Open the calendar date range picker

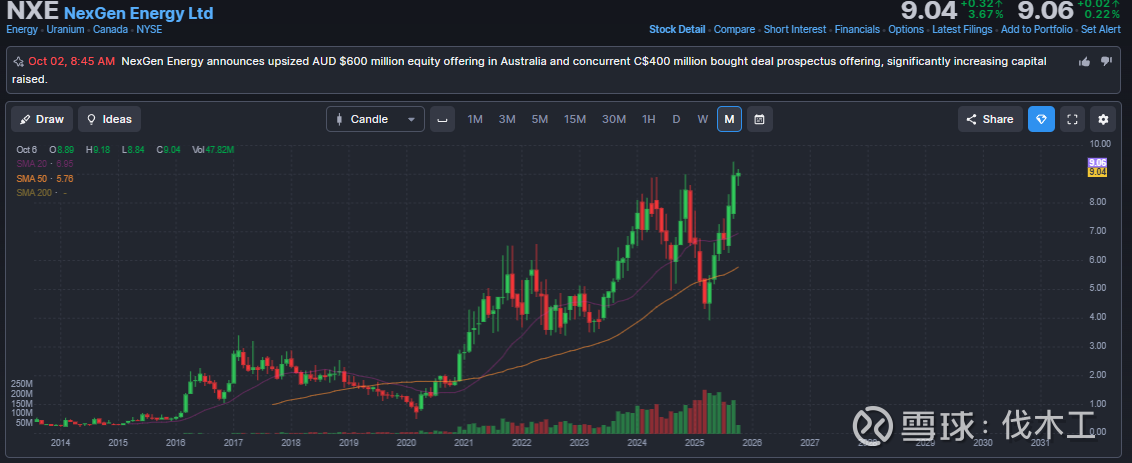tap(759, 120)
